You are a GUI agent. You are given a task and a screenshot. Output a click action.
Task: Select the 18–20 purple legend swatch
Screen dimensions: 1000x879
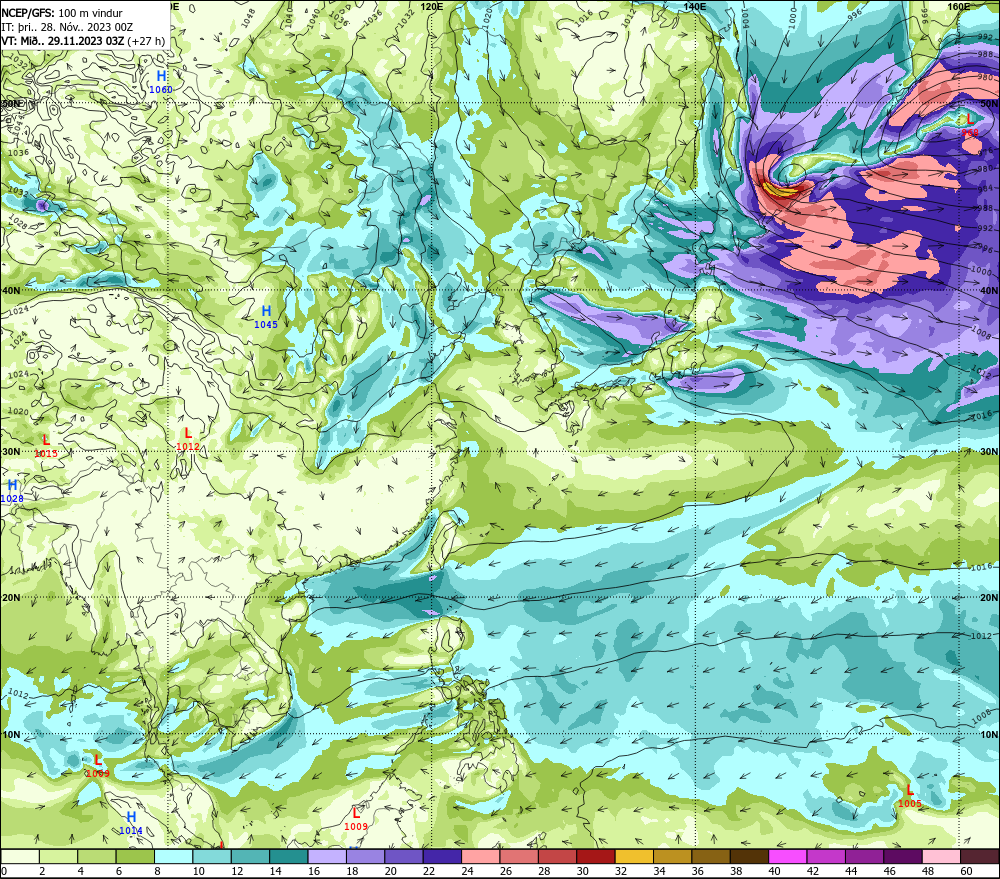365,856
